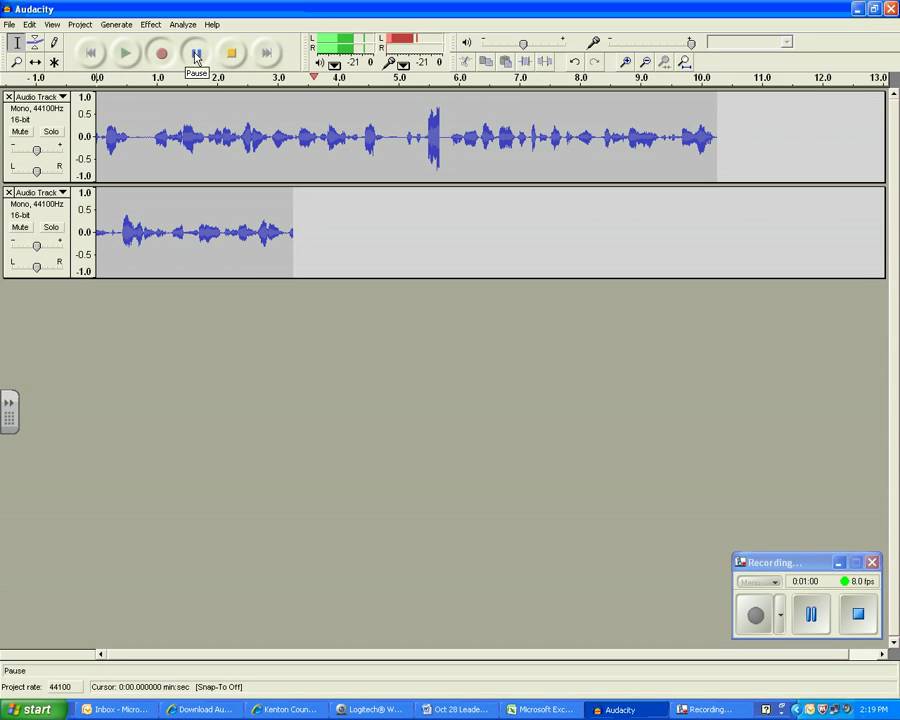Solo the first audio track
This screenshot has height=720, width=900.
click(x=51, y=131)
